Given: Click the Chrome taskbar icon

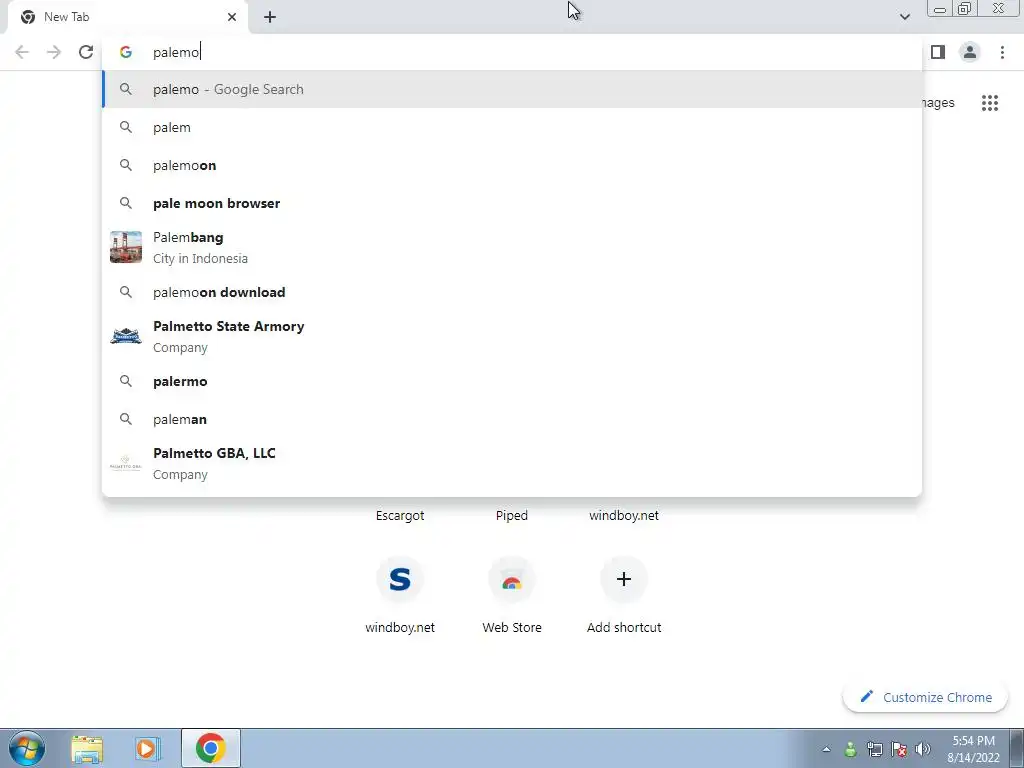Looking at the screenshot, I should coord(210,748).
